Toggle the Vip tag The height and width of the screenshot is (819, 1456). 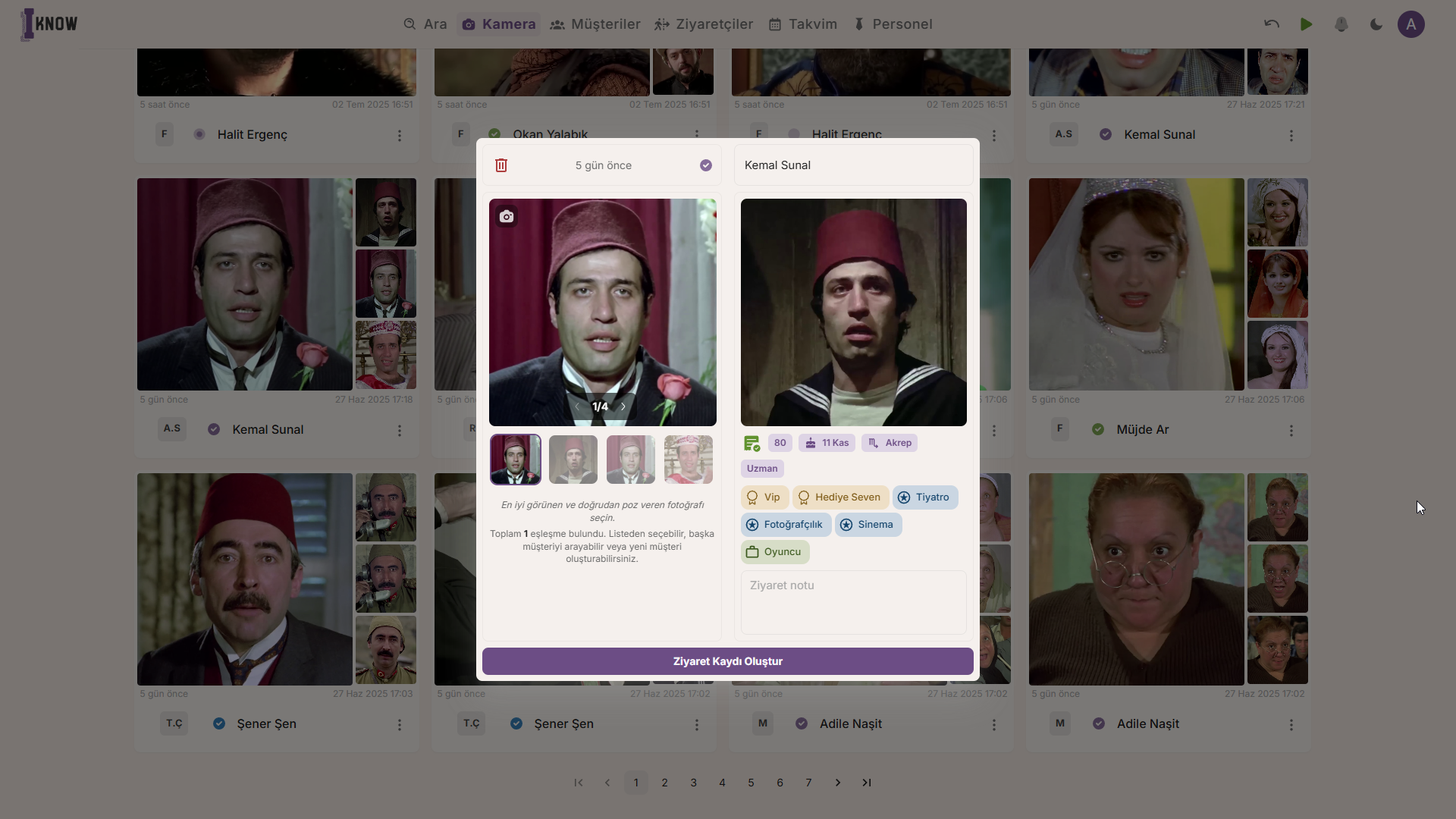(764, 497)
